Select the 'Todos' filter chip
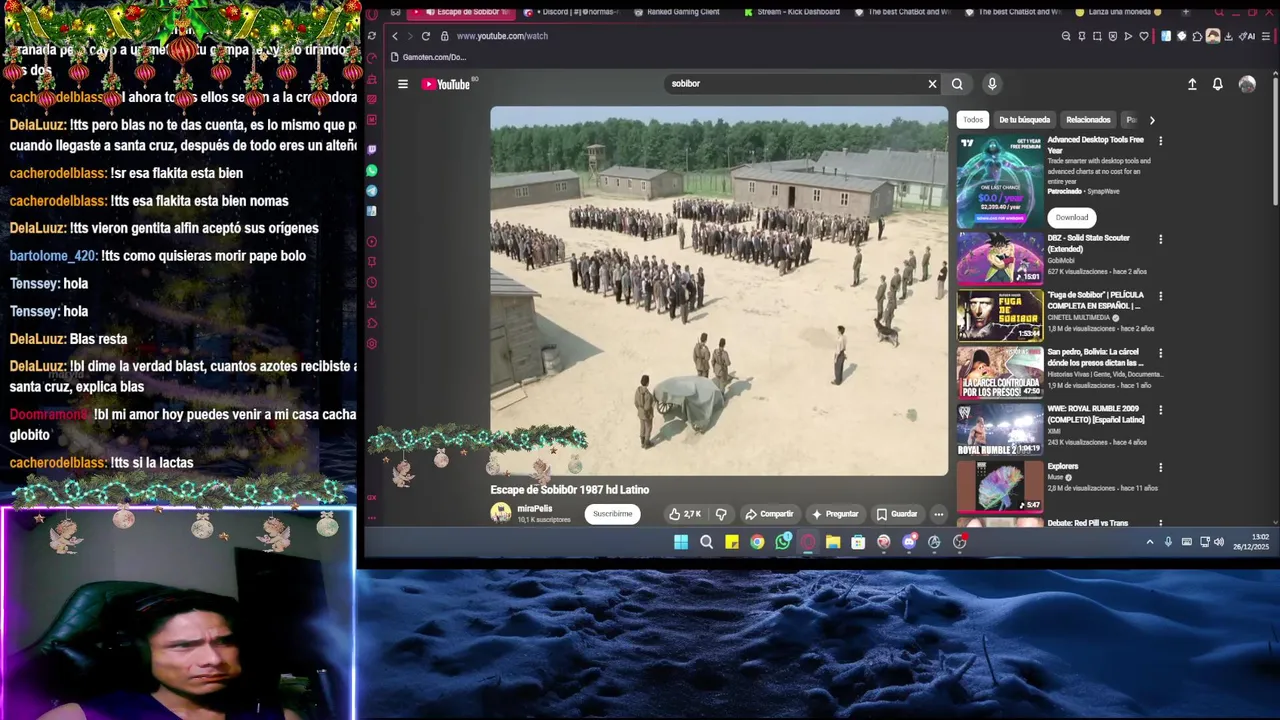The width and height of the screenshot is (1280, 720). [x=973, y=120]
